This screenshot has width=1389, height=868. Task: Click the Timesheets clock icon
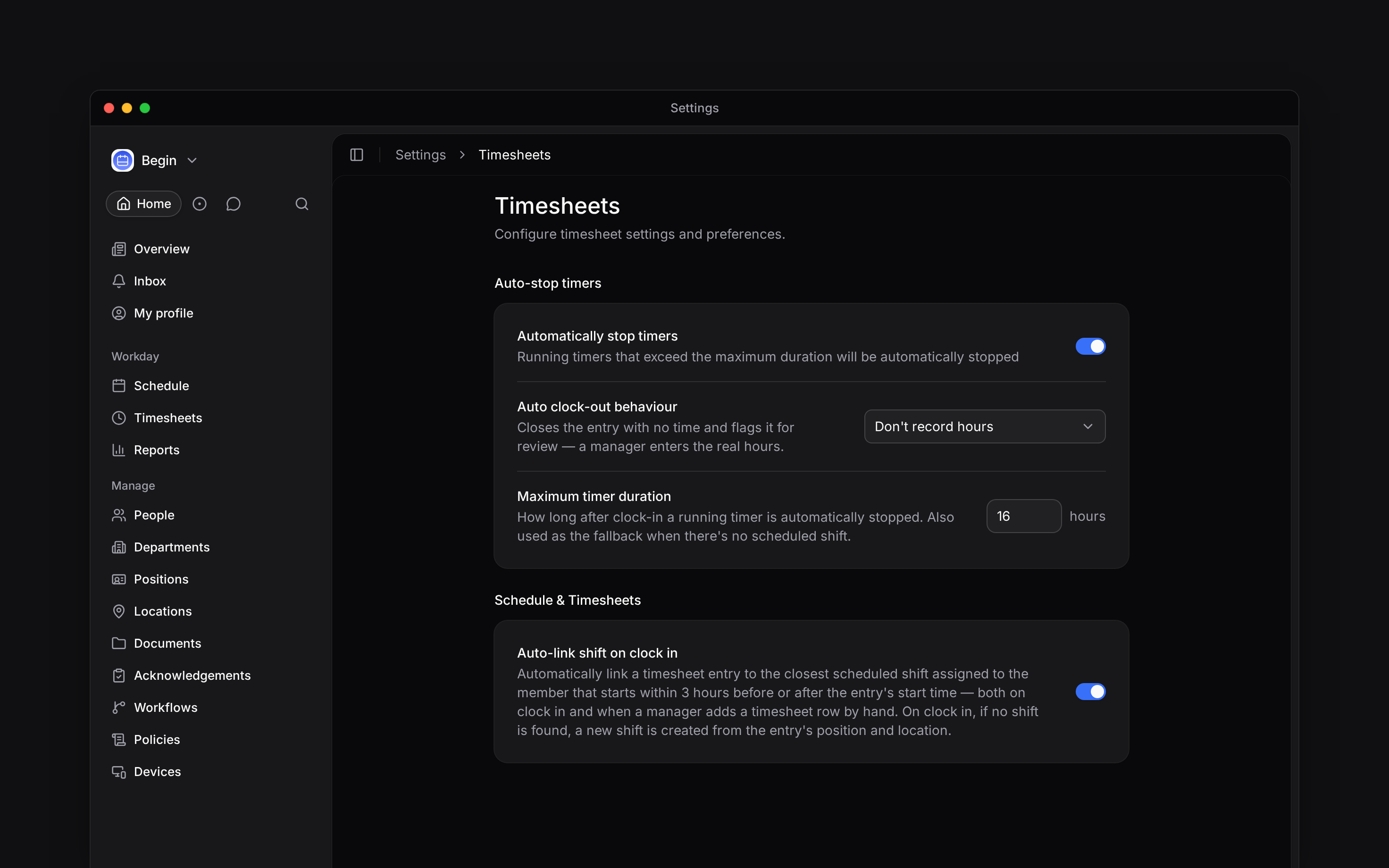119,418
